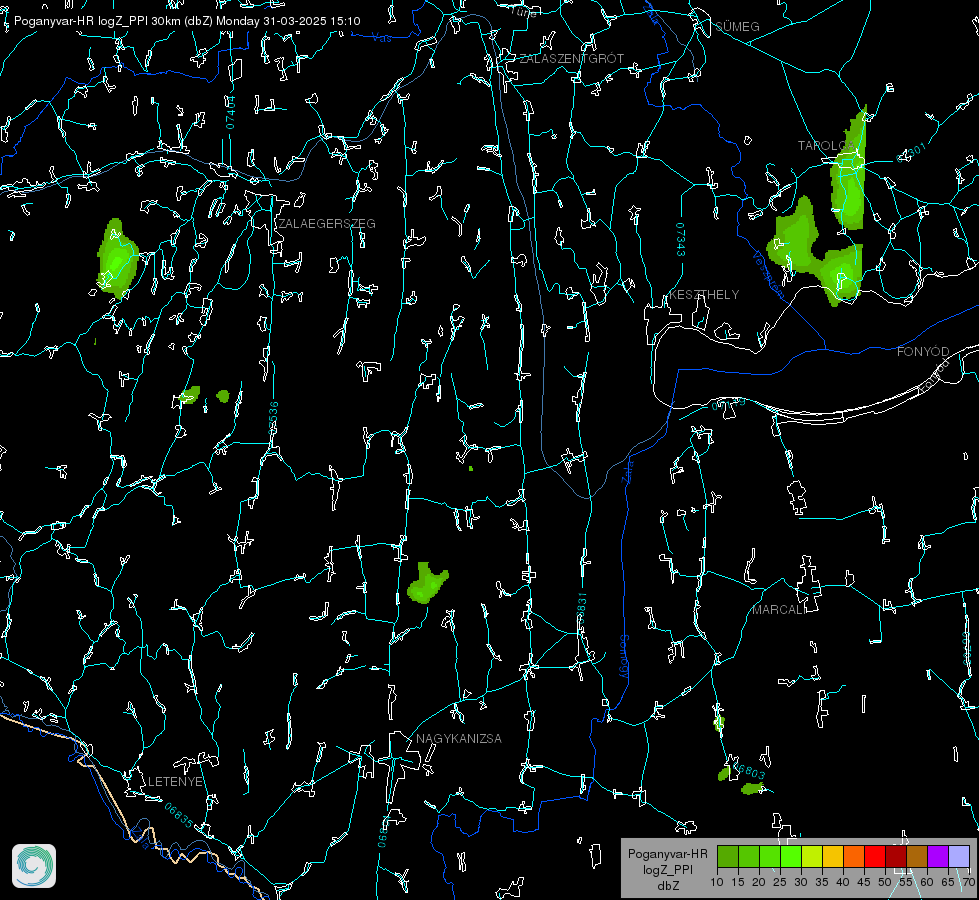Click the road number 06831 label
Viewport: 979px width, 900px height.
[x=581, y=610]
